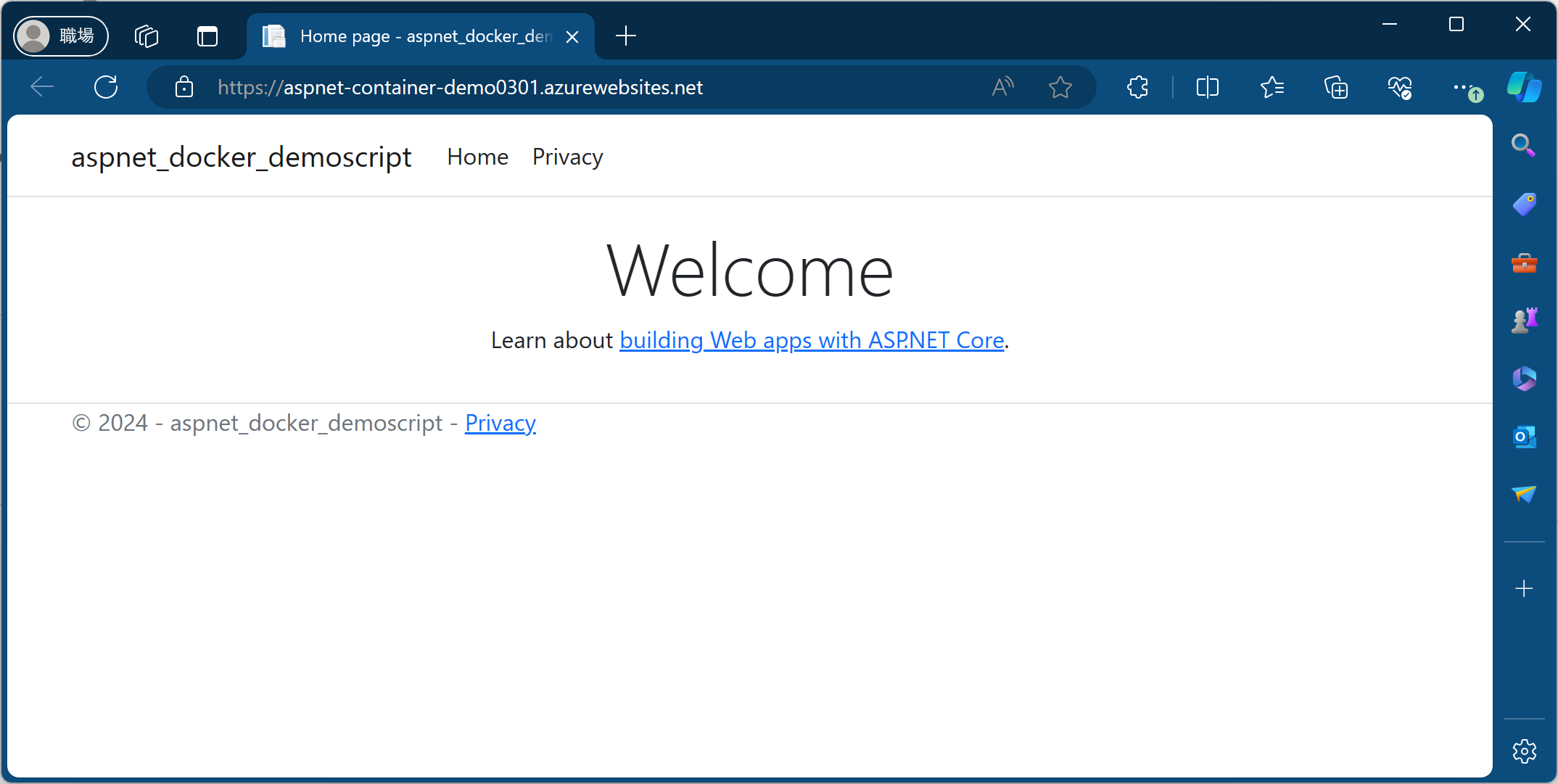Image resolution: width=1558 pixels, height=784 pixels.
Task: Open the Favorites list
Action: pyautogui.click(x=1272, y=87)
